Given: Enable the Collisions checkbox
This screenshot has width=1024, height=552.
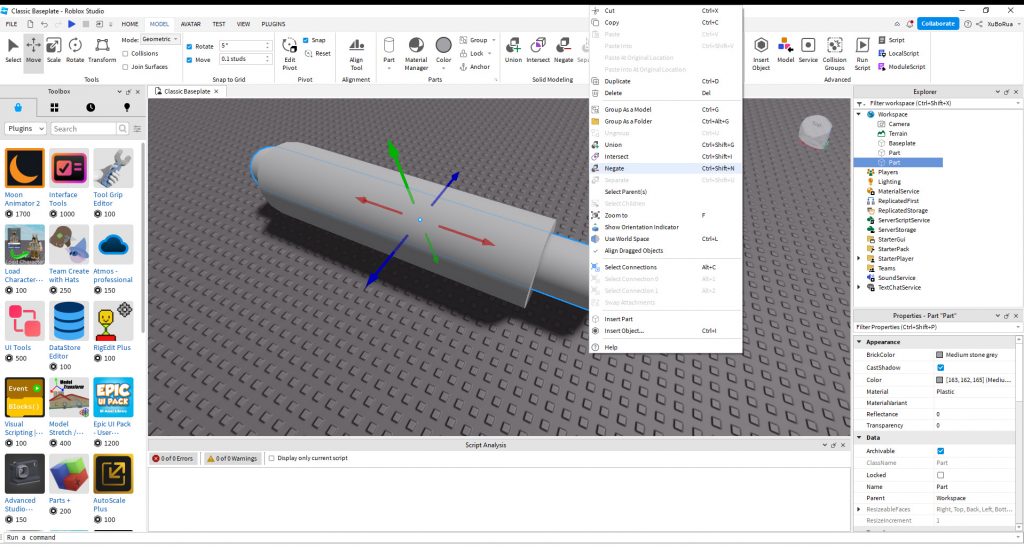Looking at the screenshot, I should pos(126,53).
